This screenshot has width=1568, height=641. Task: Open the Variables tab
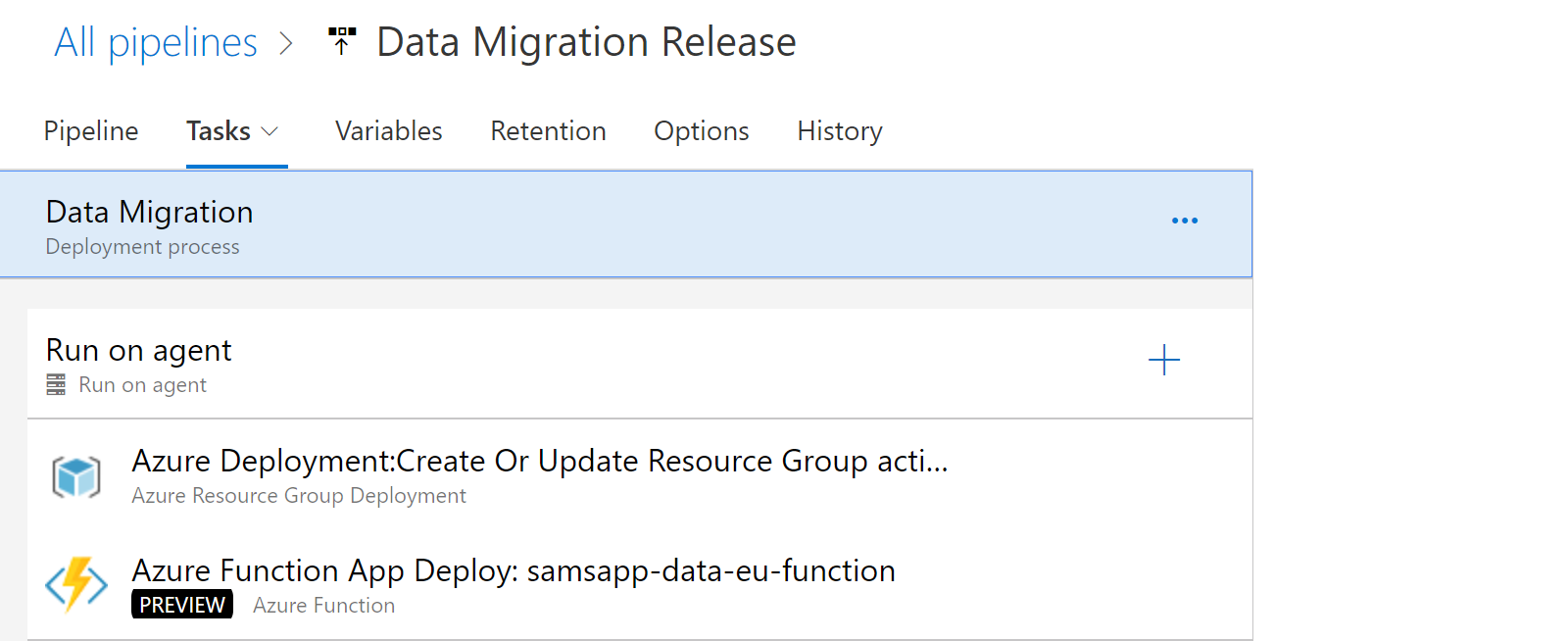[388, 131]
